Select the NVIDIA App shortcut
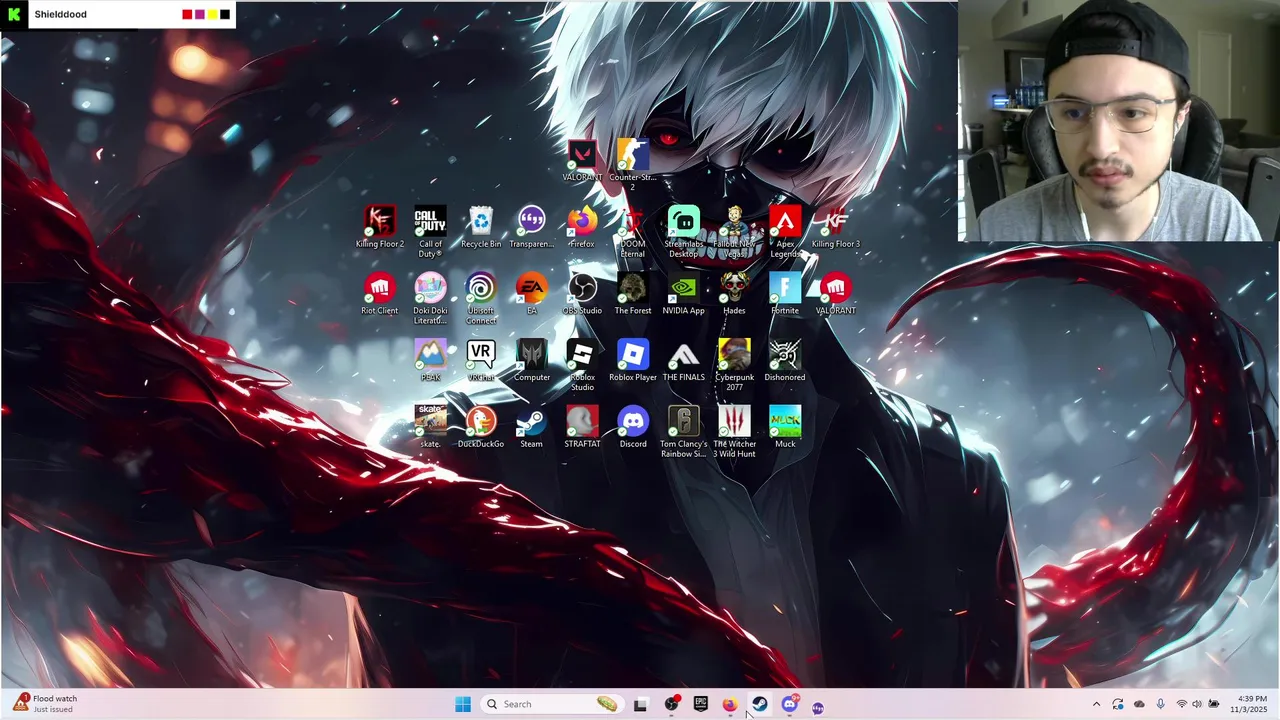1280x720 pixels. click(684, 295)
